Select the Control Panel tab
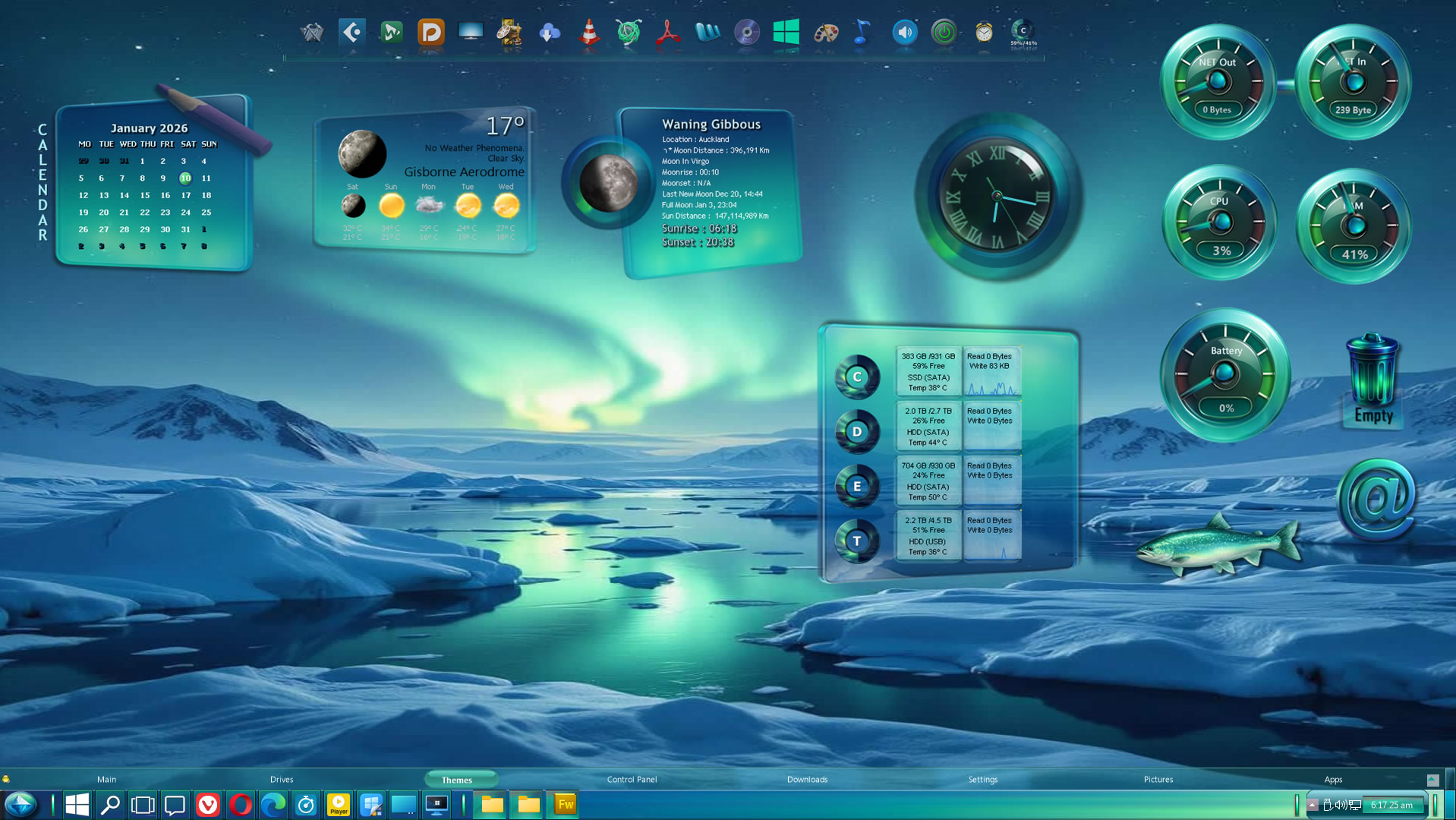 point(632,780)
